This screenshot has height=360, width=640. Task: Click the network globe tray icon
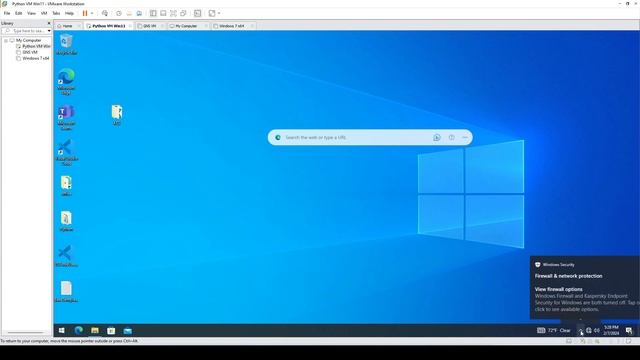589,331
